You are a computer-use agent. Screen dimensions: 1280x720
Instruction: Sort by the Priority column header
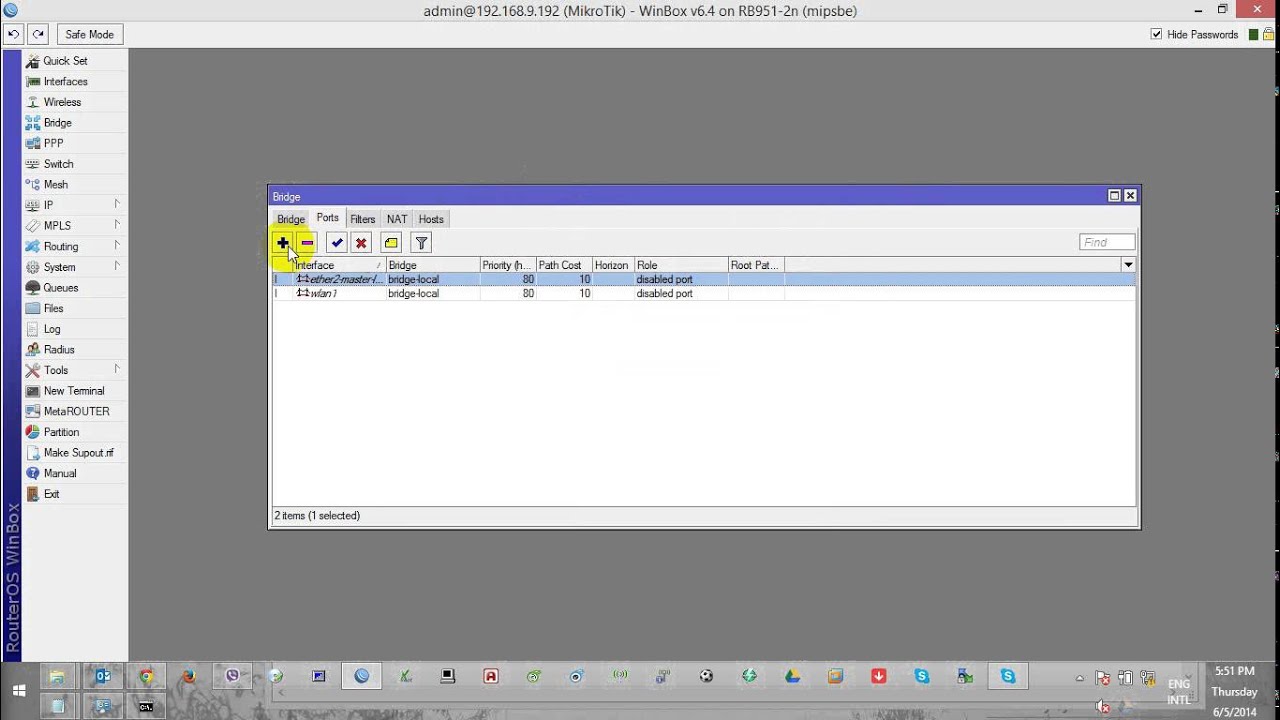508,265
